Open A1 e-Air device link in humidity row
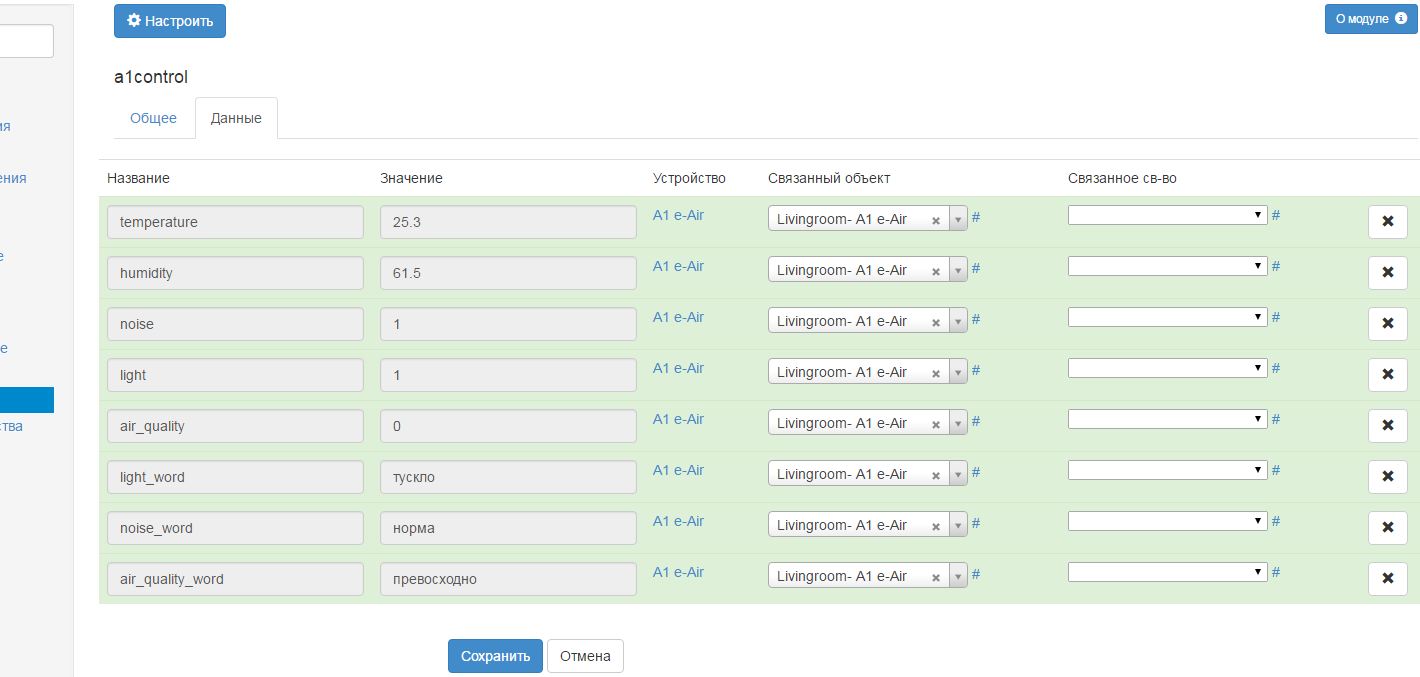This screenshot has height=677, width=1420. click(678, 266)
